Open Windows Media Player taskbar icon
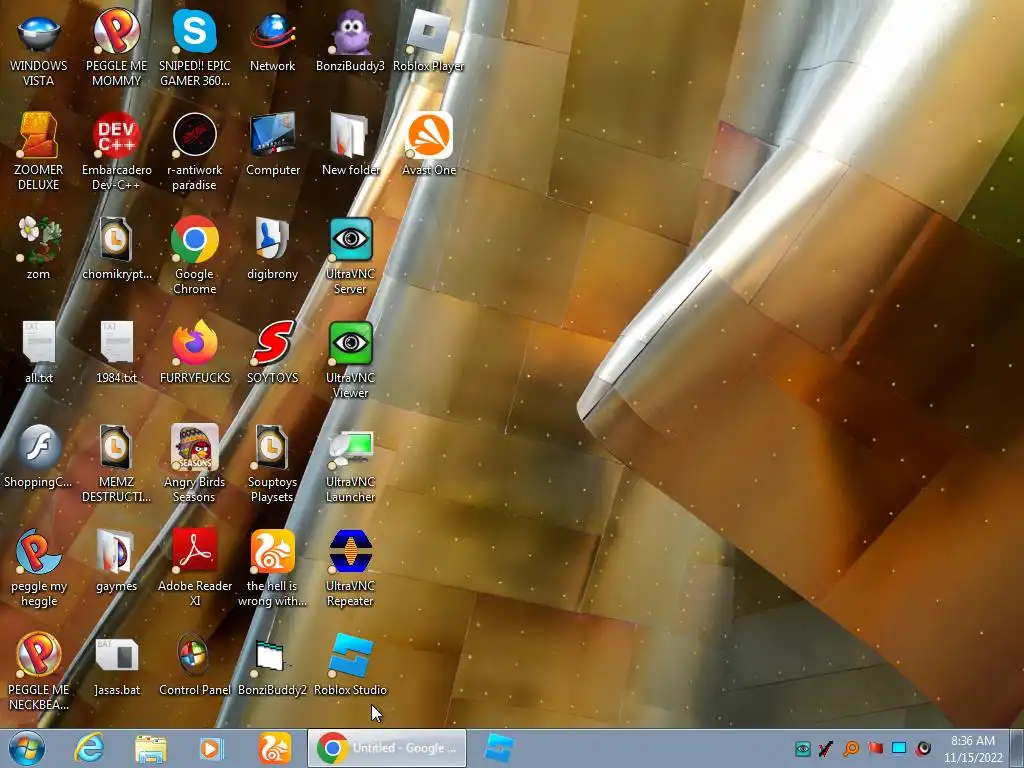This screenshot has width=1024, height=768. [x=212, y=748]
